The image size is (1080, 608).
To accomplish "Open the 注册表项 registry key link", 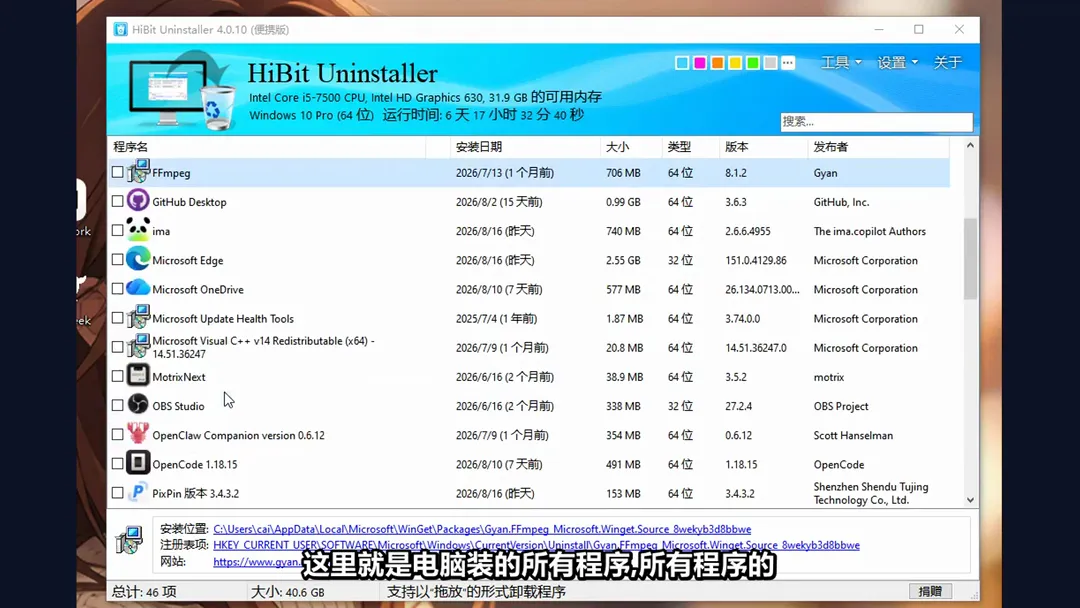I will tap(537, 545).
